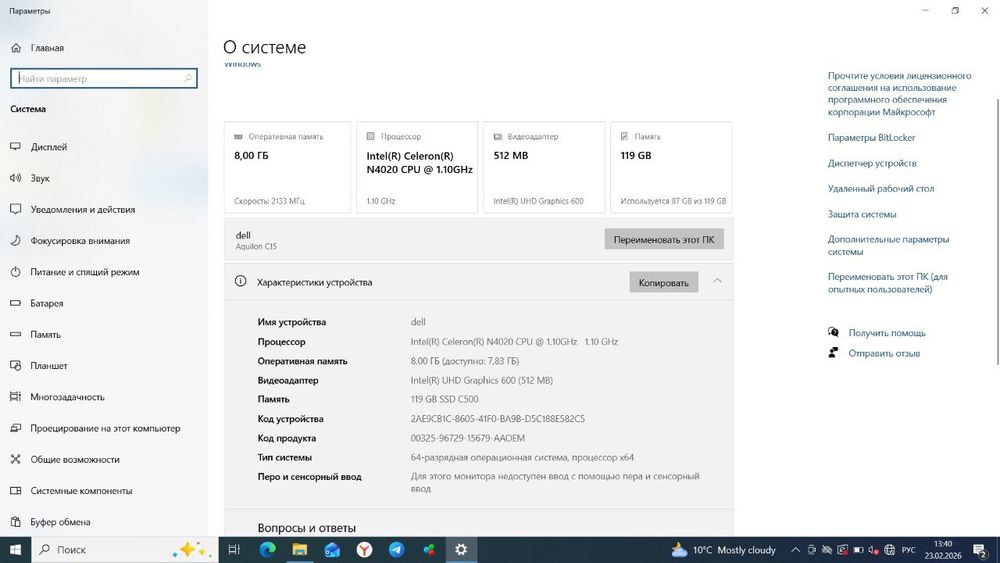
Task: Click Переименовать этот ПК (для опытных пользователей)
Action: (x=888, y=283)
